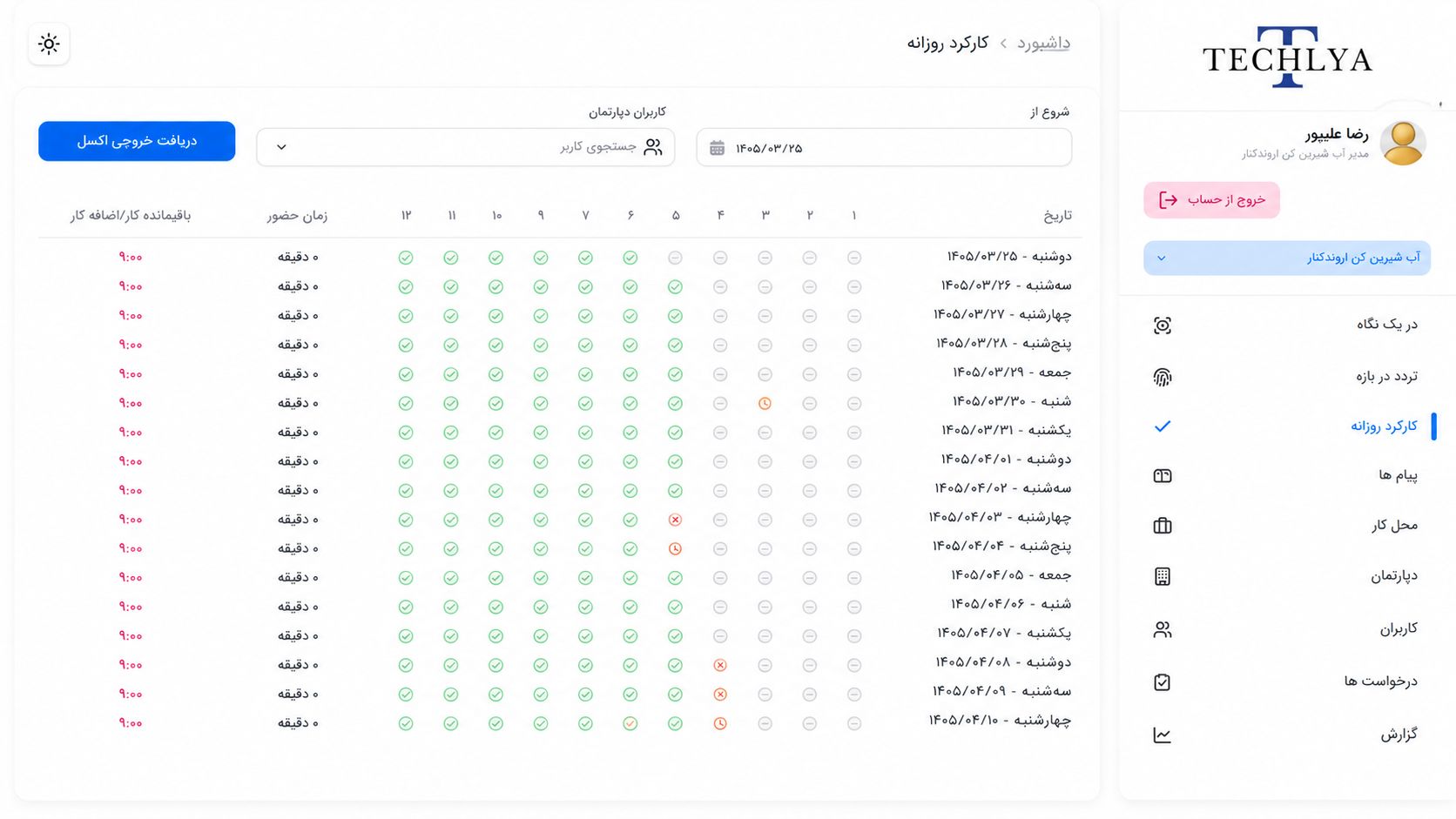The width and height of the screenshot is (1456, 819).
Task: Click the briefcase icon beside محل کار
Action: point(1163,526)
